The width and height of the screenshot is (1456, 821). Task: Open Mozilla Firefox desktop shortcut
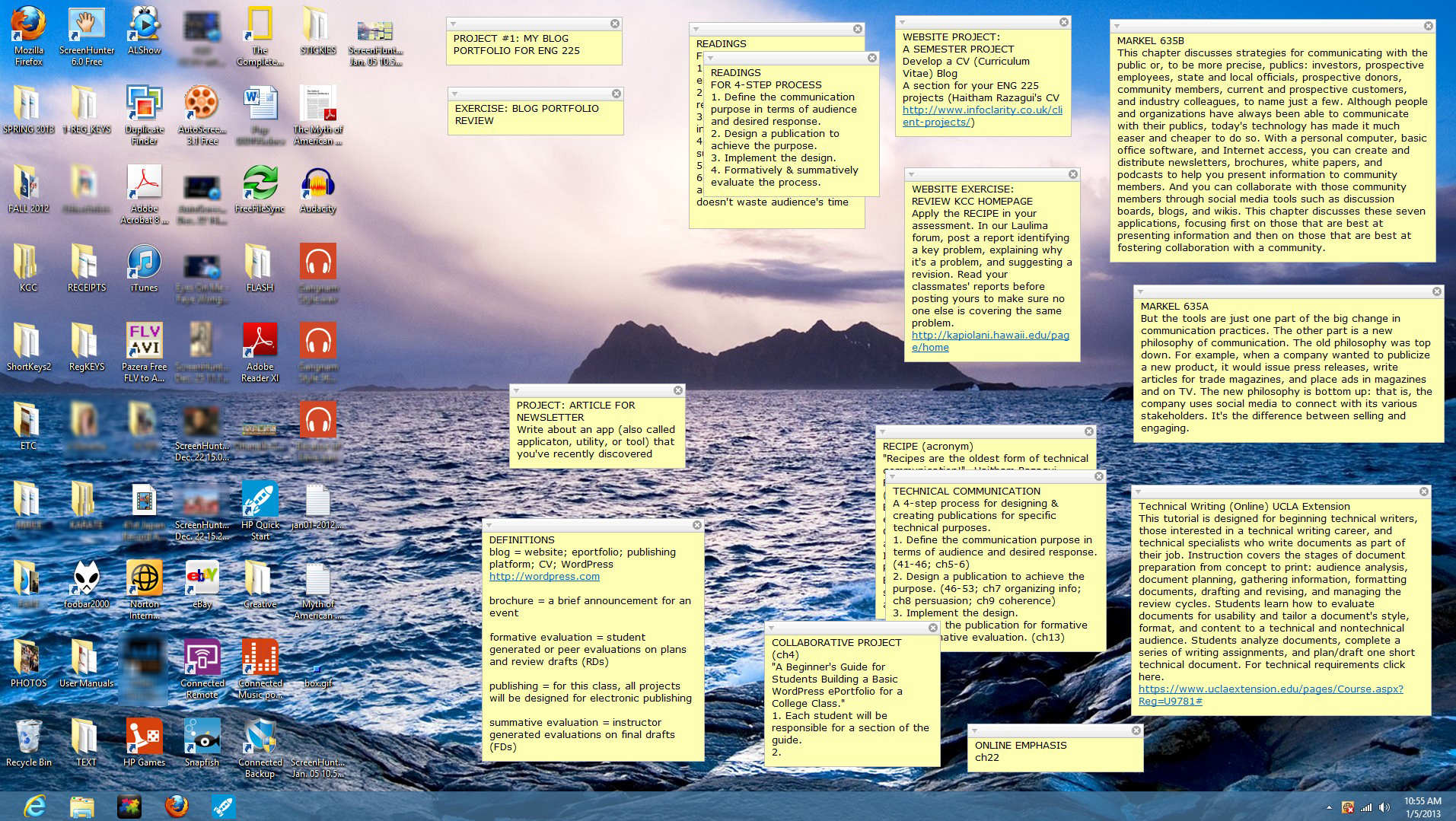tap(28, 27)
